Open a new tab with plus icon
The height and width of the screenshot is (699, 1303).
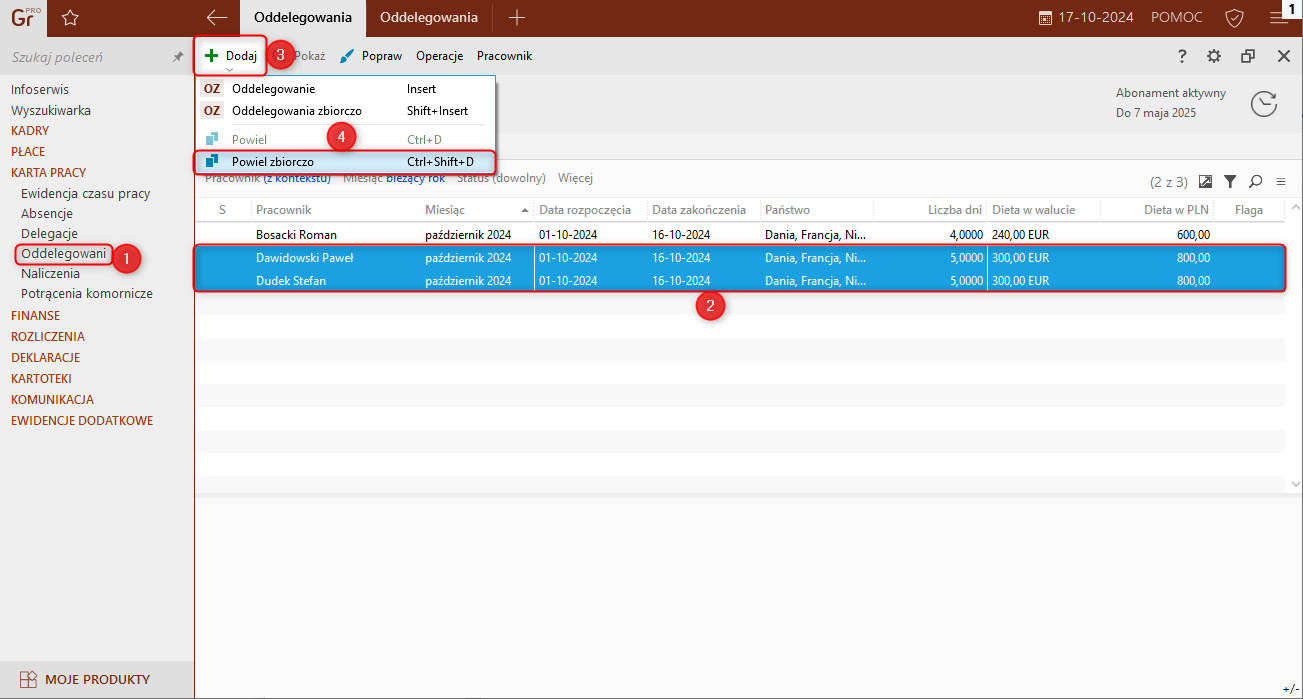tap(516, 18)
